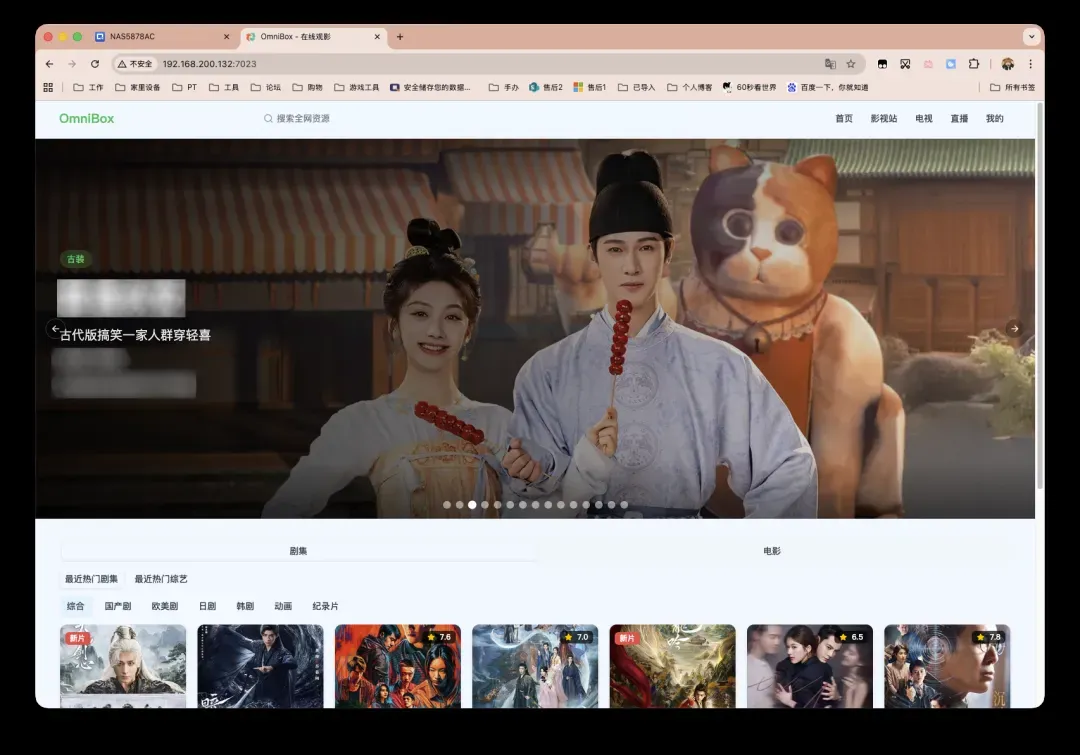Image resolution: width=1080 pixels, height=755 pixels.
Task: Click the OmniBox logo
Action: pyautogui.click(x=86, y=118)
